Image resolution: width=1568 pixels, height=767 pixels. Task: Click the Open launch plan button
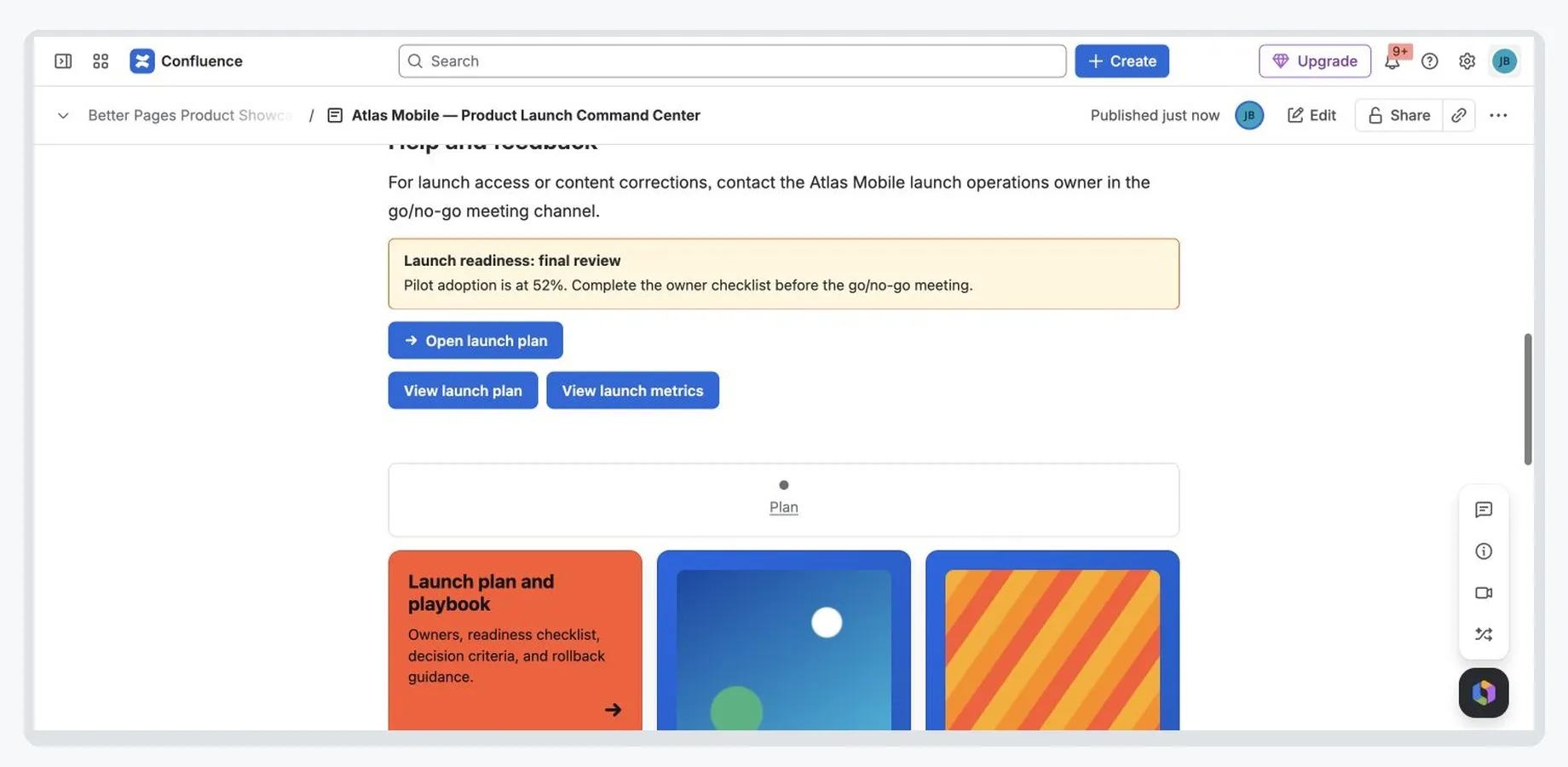(x=476, y=340)
